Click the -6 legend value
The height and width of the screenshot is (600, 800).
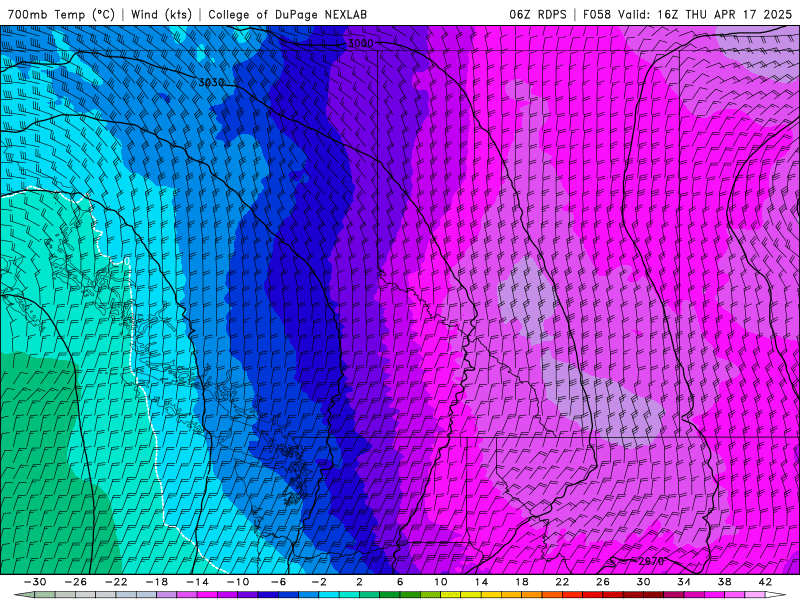[x=279, y=582]
